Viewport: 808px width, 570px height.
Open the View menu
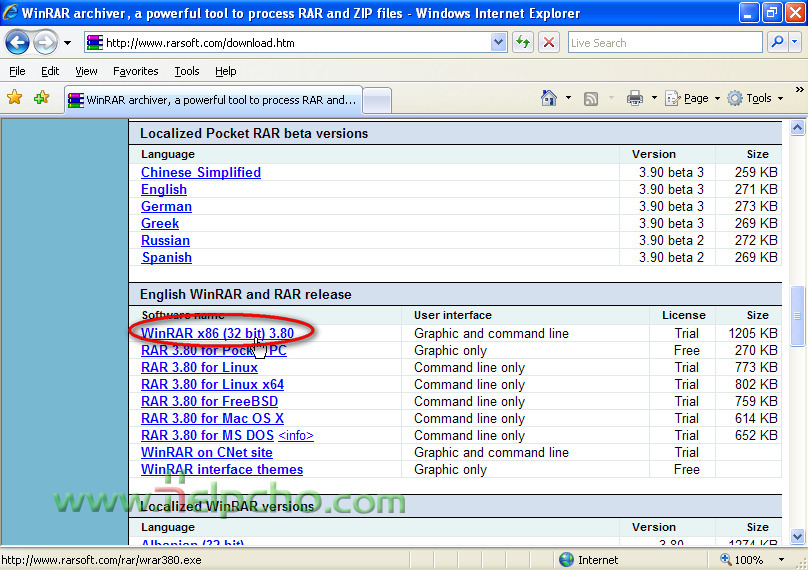tap(86, 71)
